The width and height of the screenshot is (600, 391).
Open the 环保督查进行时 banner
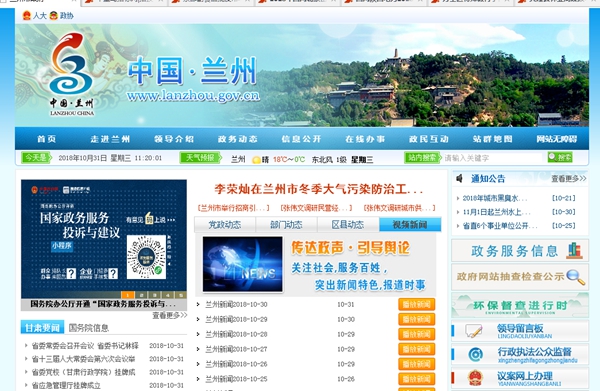[x=520, y=305]
